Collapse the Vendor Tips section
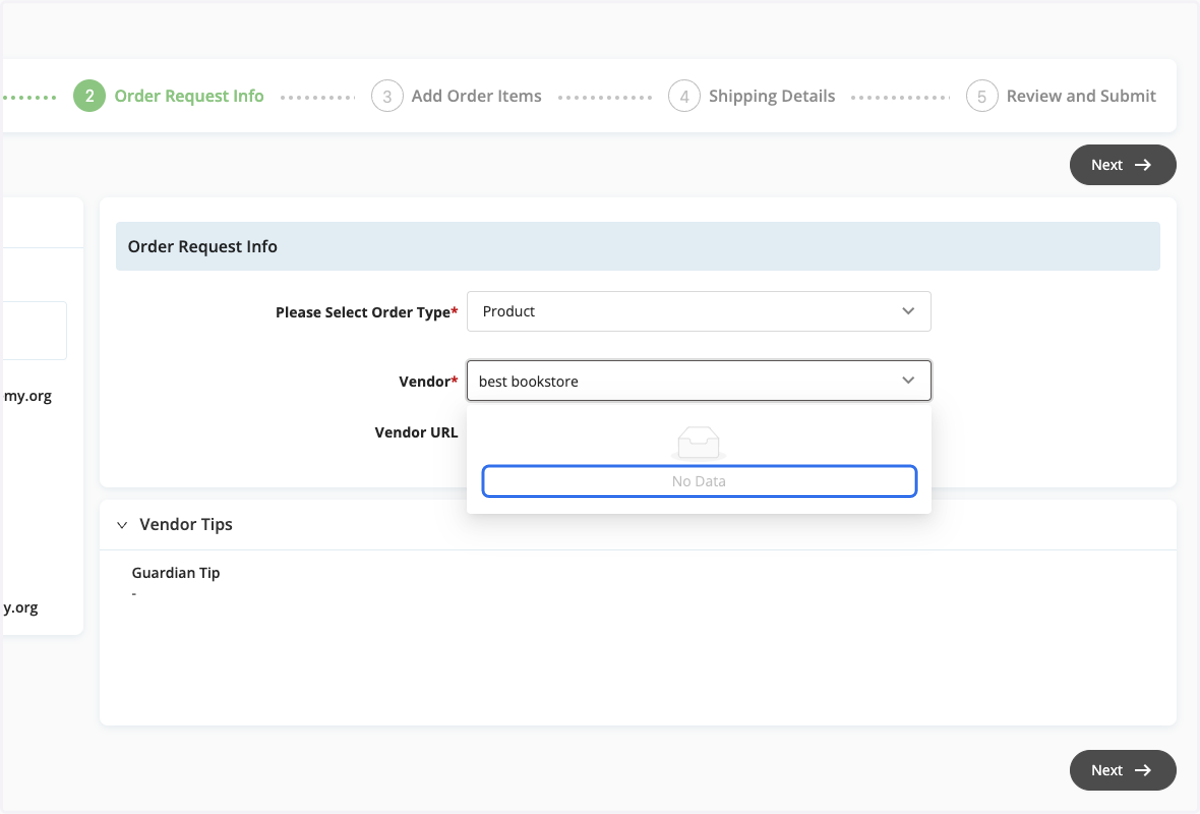The image size is (1200, 814). pos(122,525)
